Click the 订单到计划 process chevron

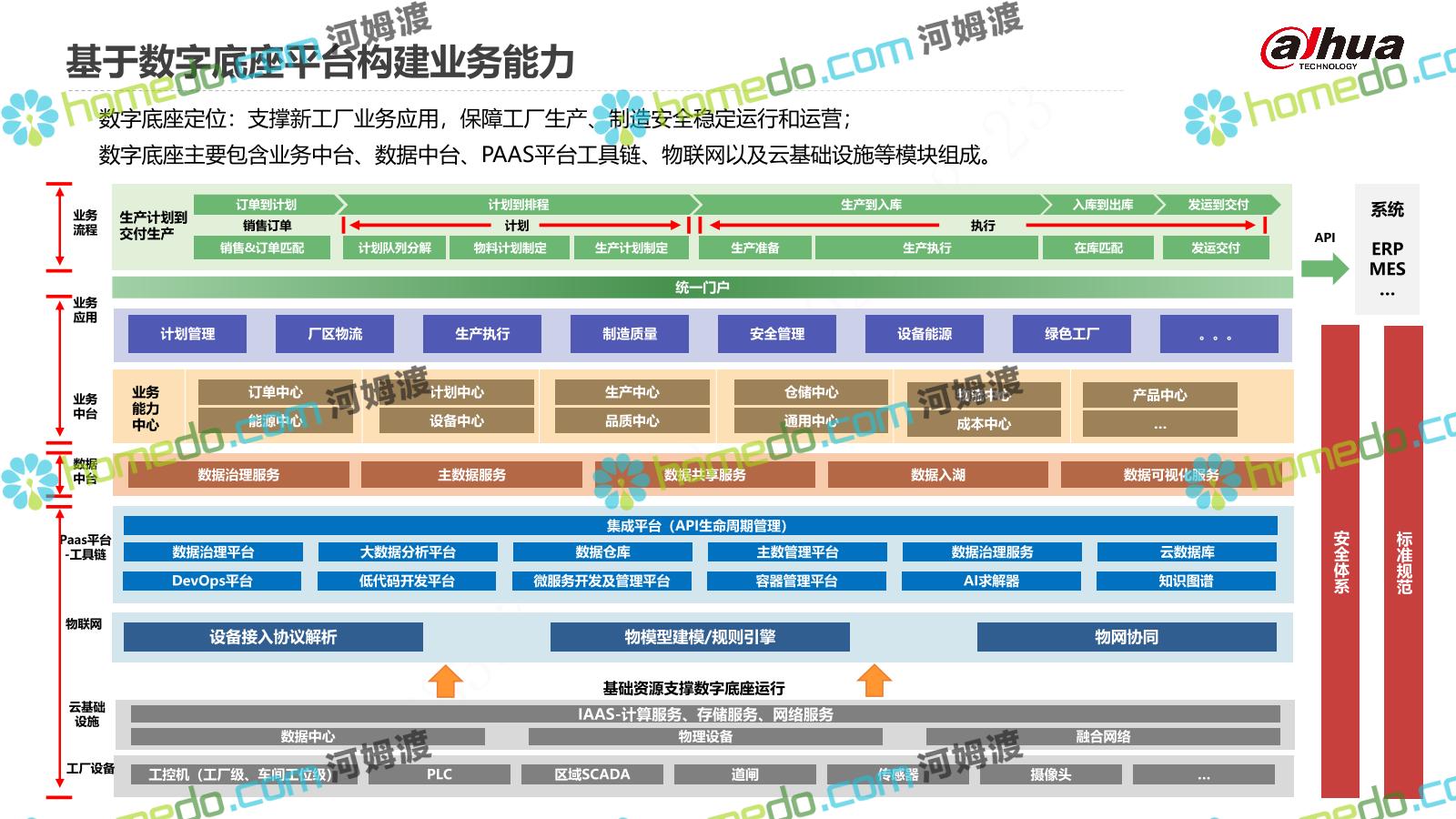266,205
